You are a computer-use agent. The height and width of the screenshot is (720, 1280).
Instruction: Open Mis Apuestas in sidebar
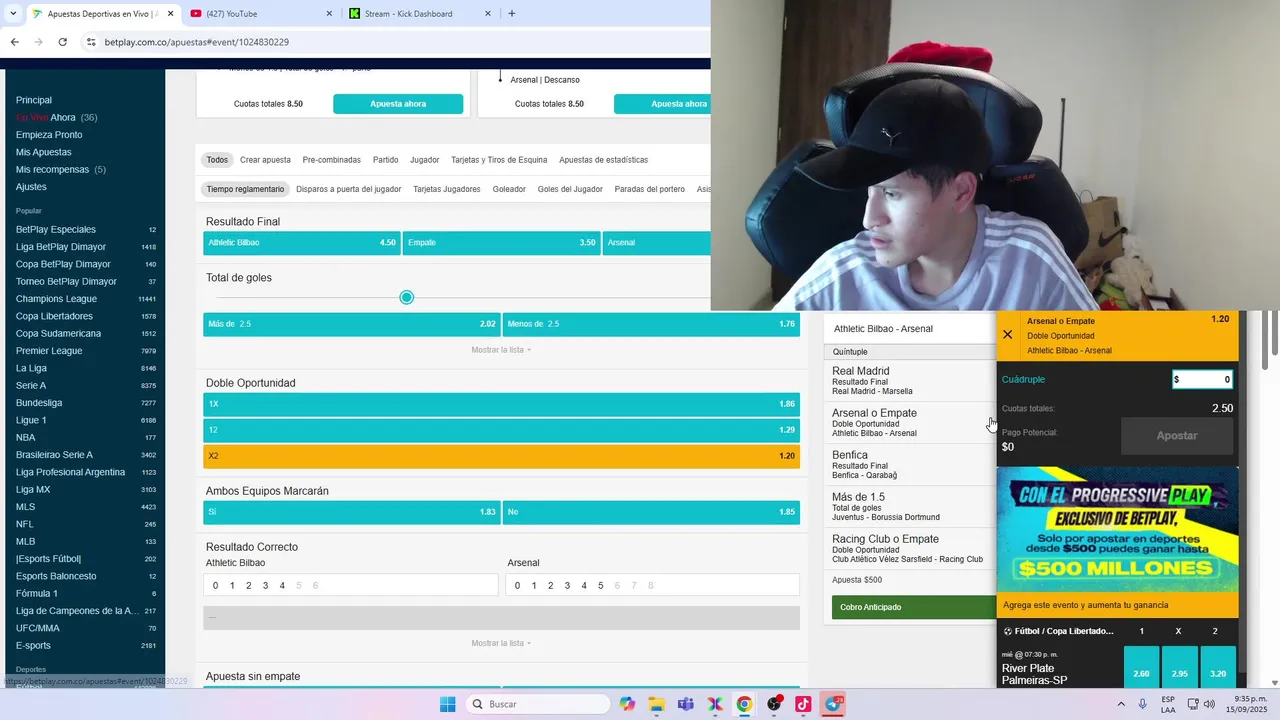(x=44, y=152)
